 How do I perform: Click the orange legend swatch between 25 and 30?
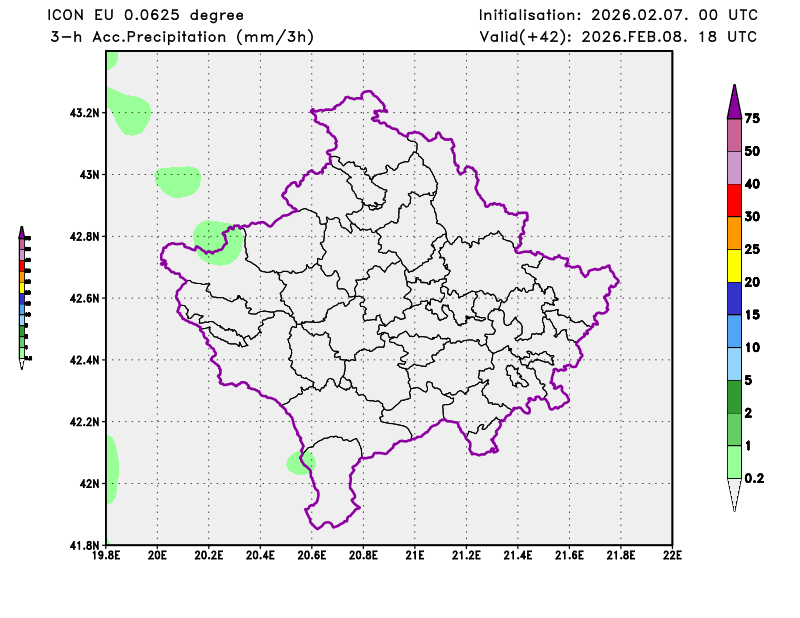[734, 232]
